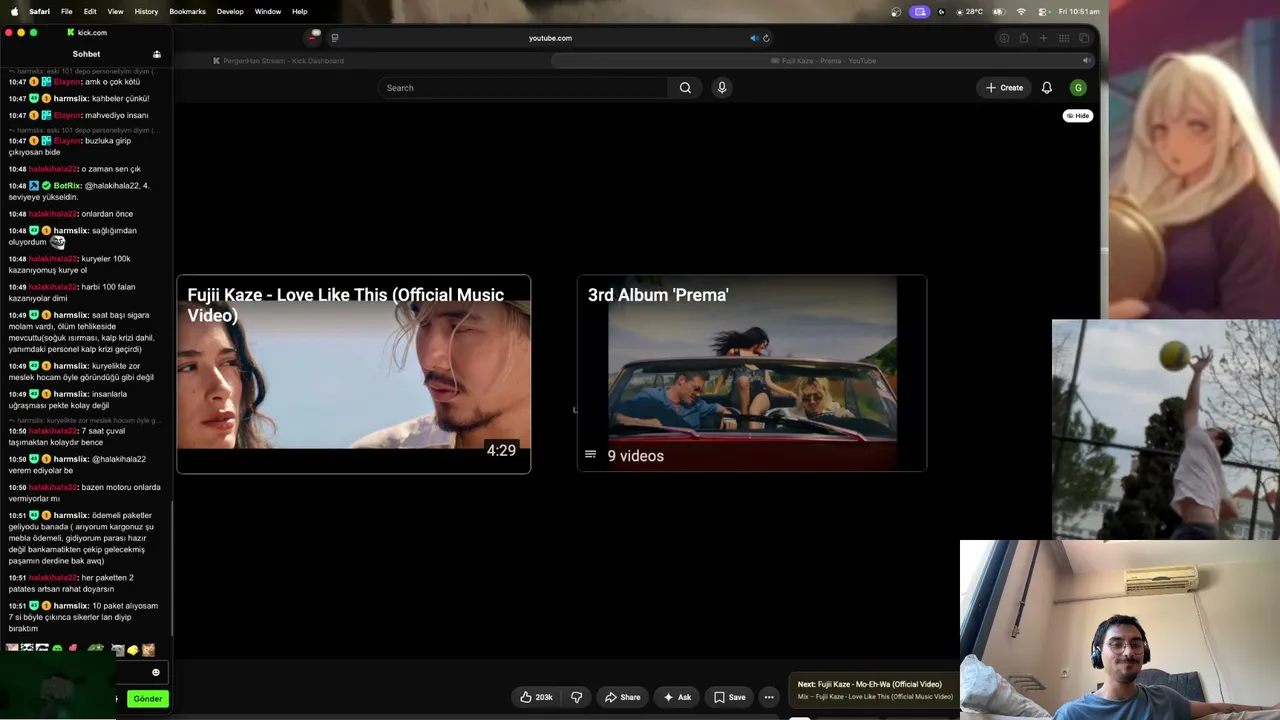1280x720 pixels.
Task: Mute the tab audio in address bar
Action: [x=754, y=38]
